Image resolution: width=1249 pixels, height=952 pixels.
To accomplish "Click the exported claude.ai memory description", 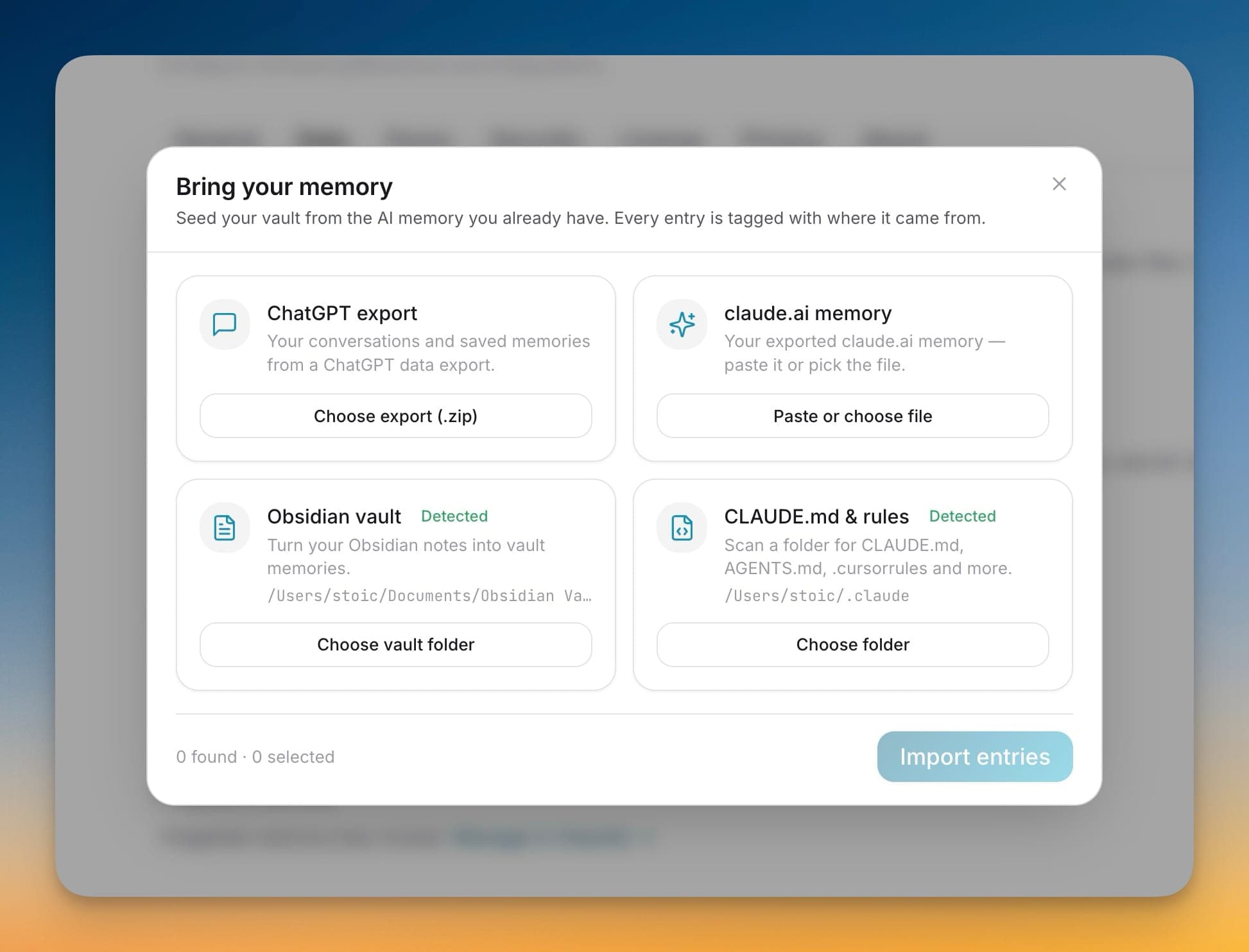I will click(x=865, y=353).
